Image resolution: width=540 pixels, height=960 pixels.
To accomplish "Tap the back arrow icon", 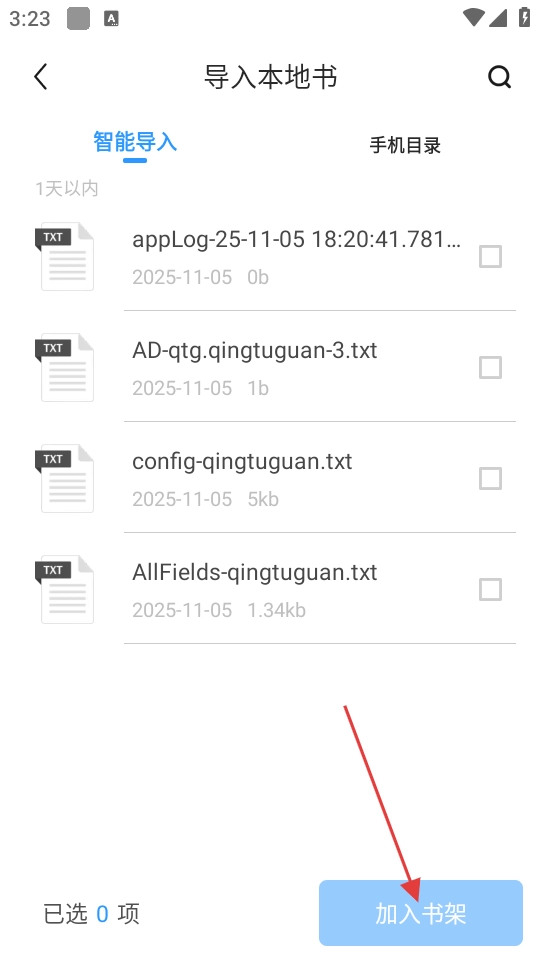I will pos(40,77).
